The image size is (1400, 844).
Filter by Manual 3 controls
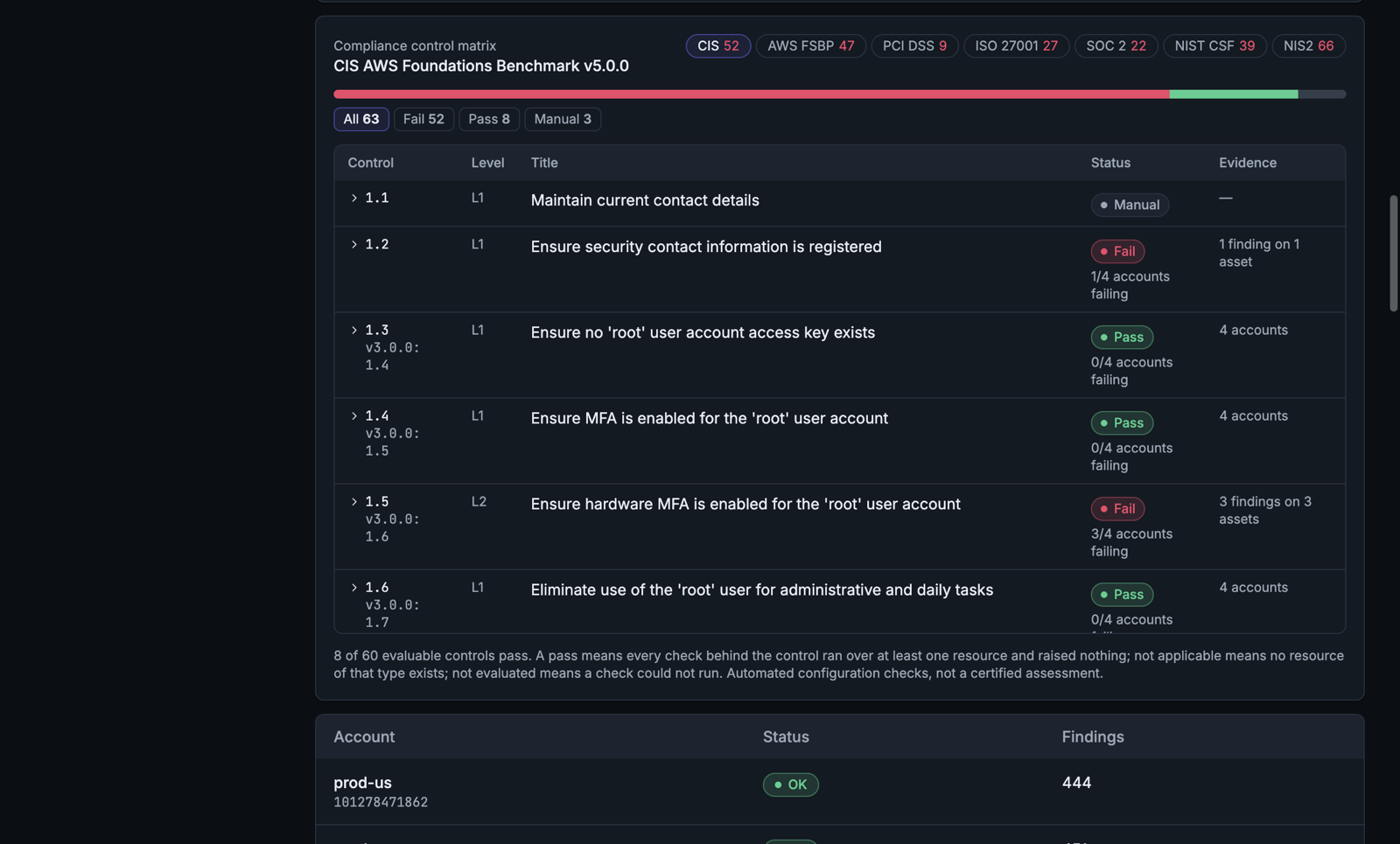tap(563, 119)
